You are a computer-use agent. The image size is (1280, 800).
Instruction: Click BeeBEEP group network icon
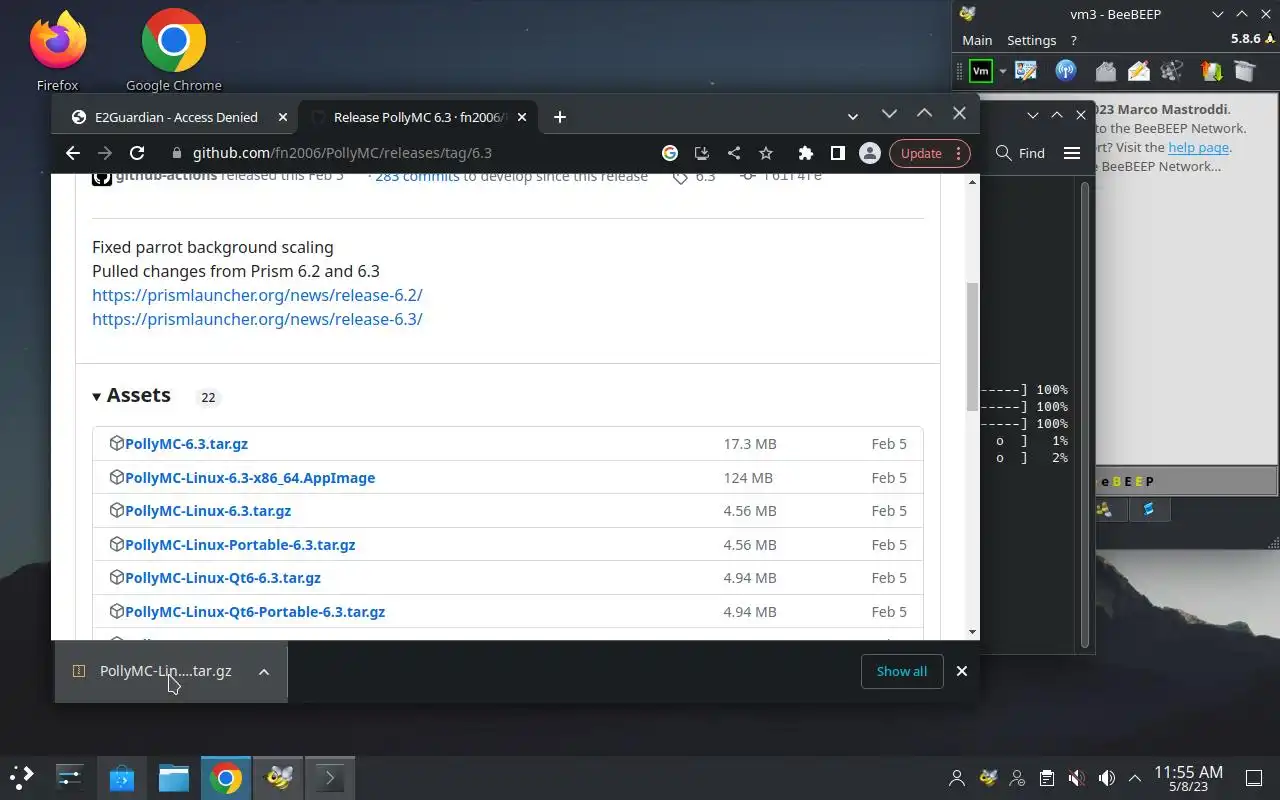click(x=1172, y=71)
